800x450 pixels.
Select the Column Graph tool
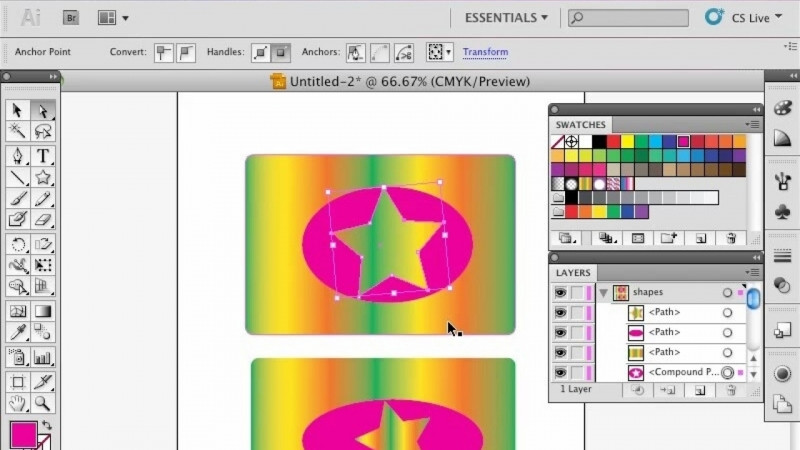(x=42, y=357)
